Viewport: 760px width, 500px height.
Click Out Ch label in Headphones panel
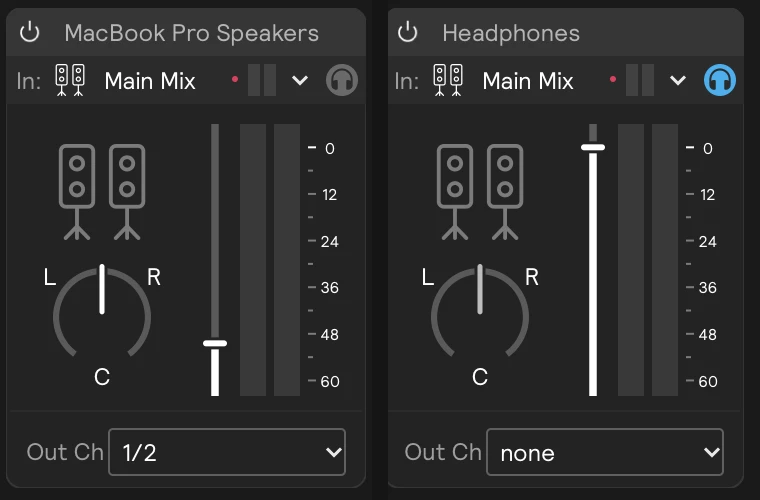coord(443,452)
